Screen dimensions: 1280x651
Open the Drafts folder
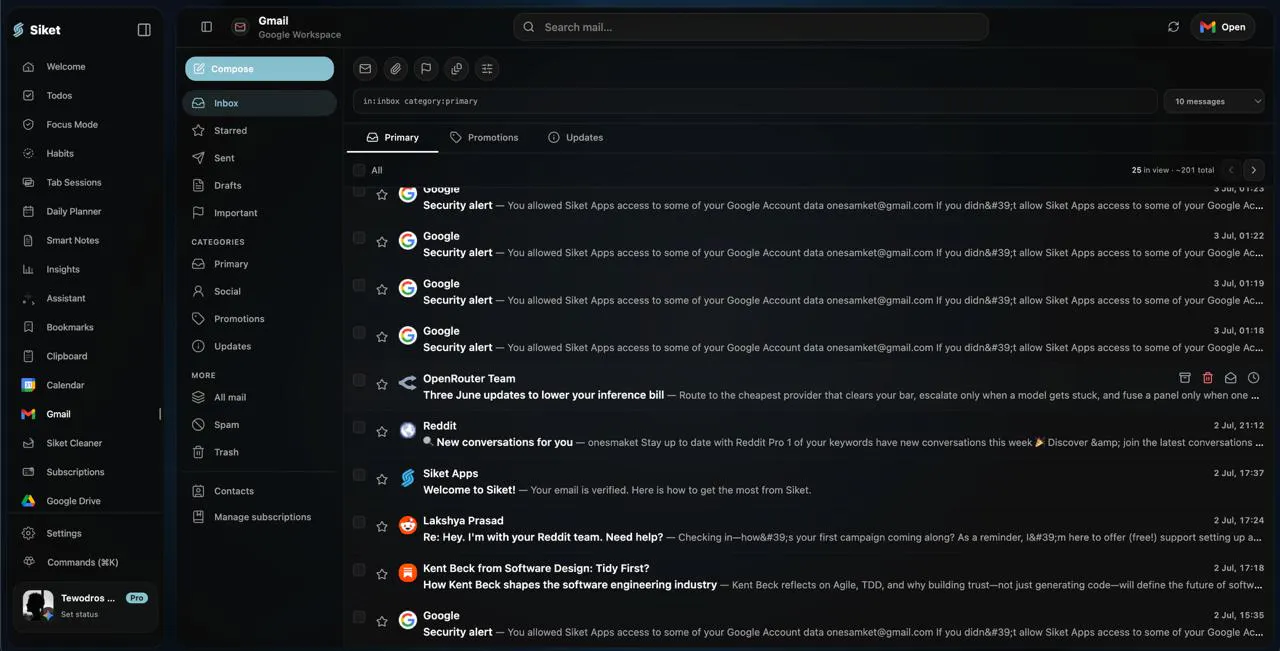(x=259, y=186)
